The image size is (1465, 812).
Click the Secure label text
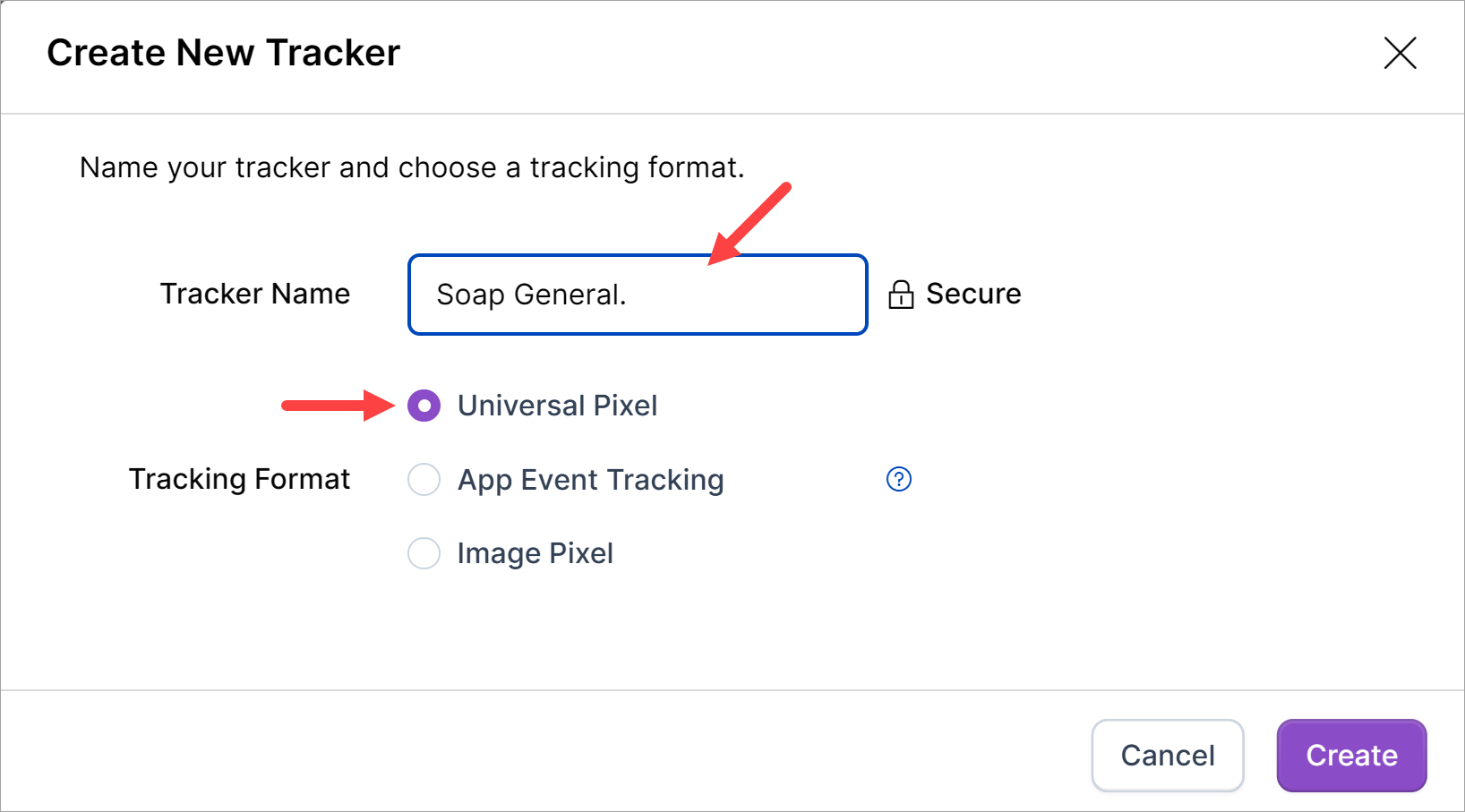coord(973,294)
